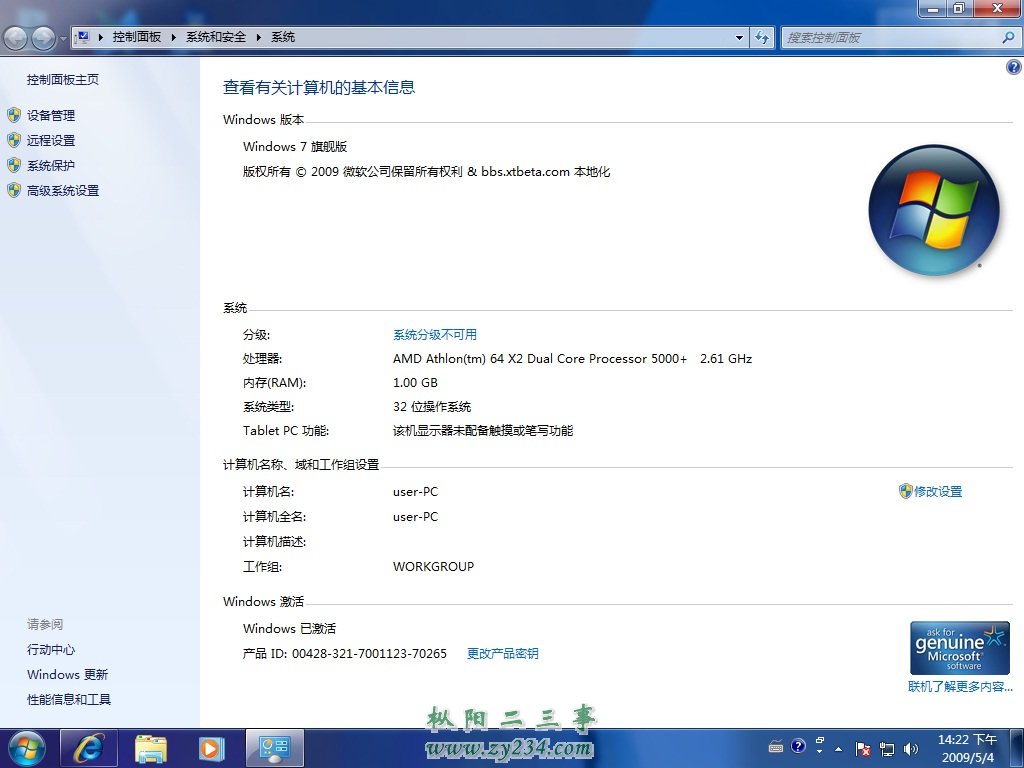Click the product ID 00428-321-7001123-70265
This screenshot has height=768, width=1024.
pos(369,653)
